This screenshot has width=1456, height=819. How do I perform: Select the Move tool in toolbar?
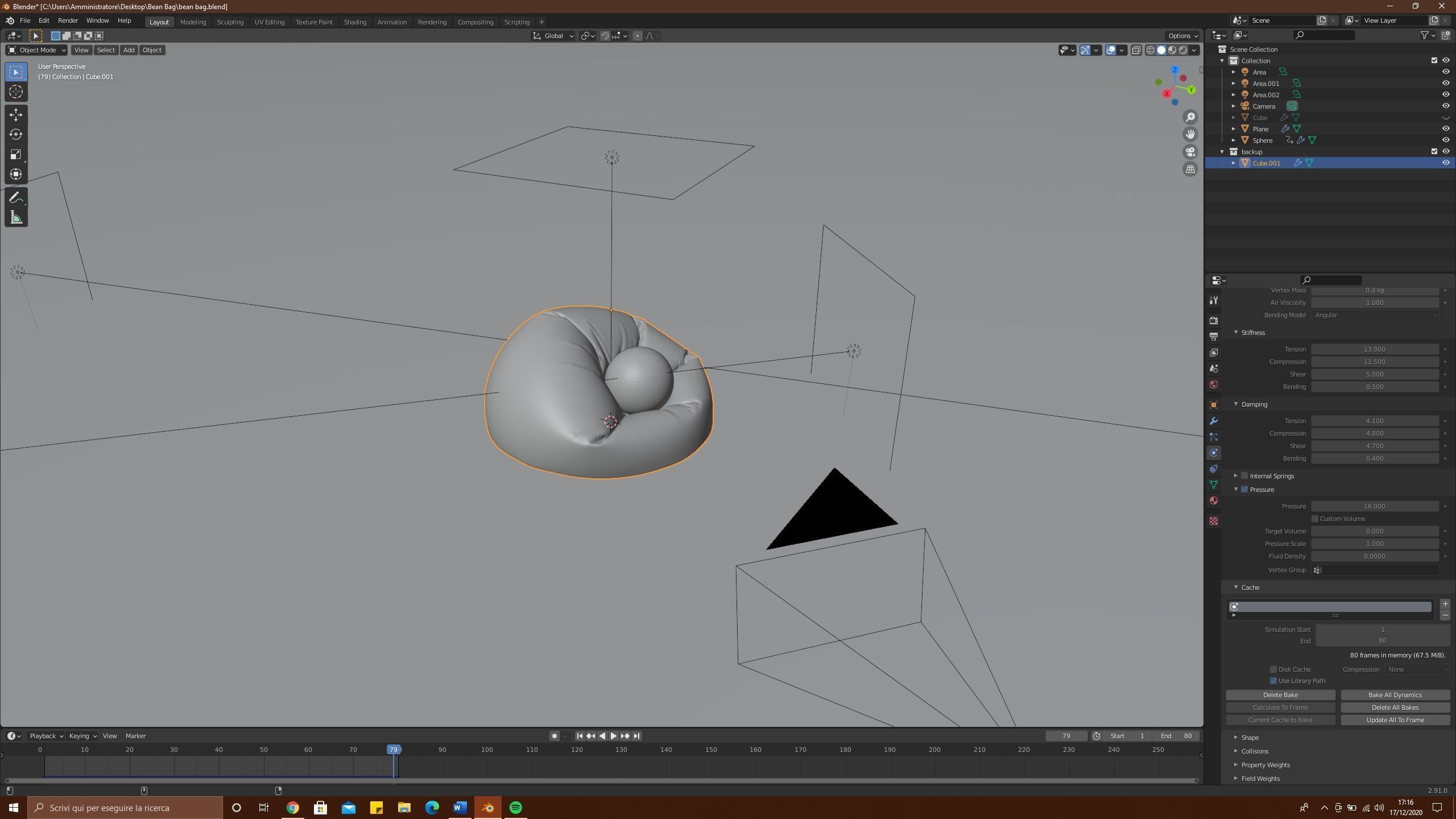[16, 115]
